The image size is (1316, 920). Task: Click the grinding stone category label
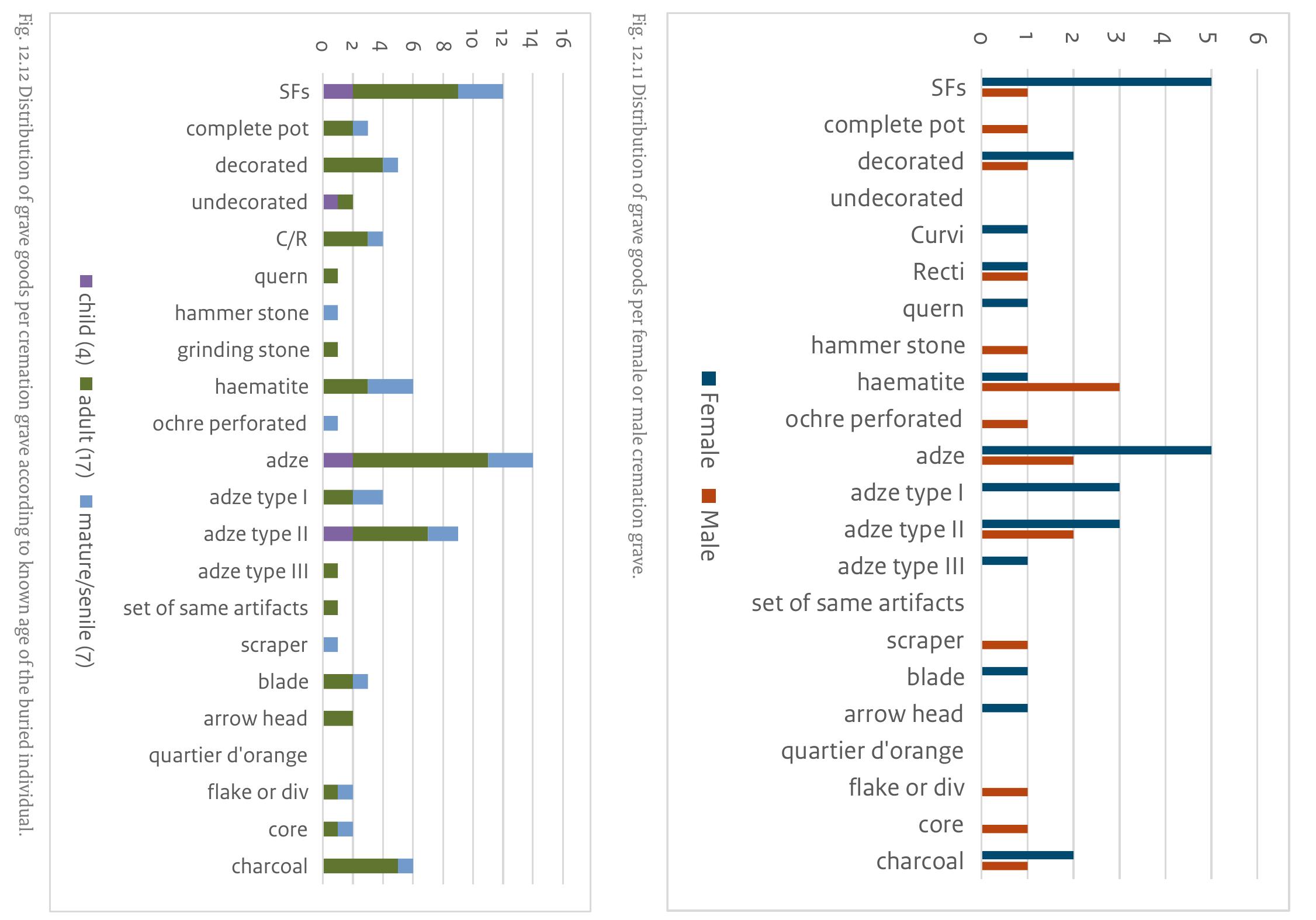pos(243,350)
